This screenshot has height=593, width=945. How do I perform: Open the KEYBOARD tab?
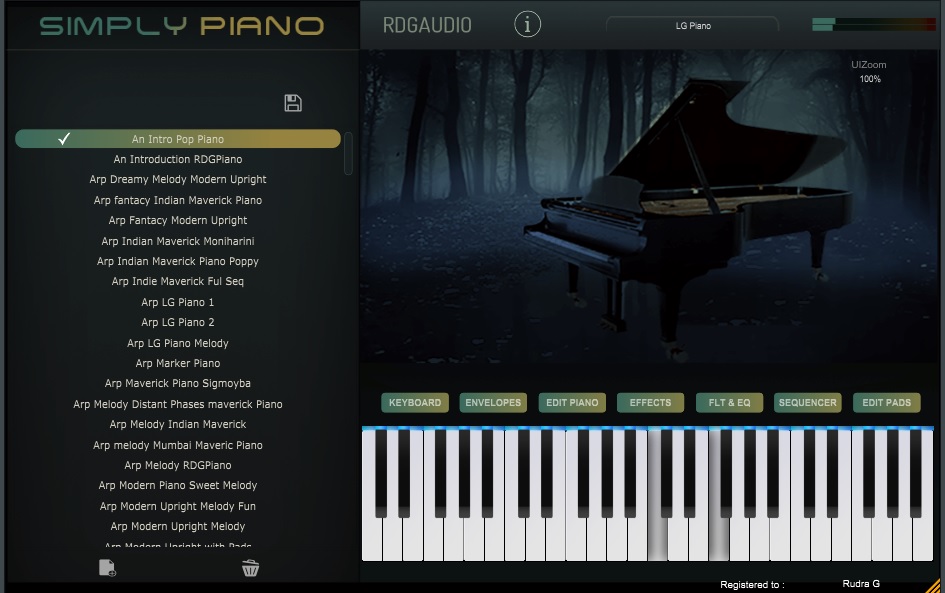click(415, 403)
